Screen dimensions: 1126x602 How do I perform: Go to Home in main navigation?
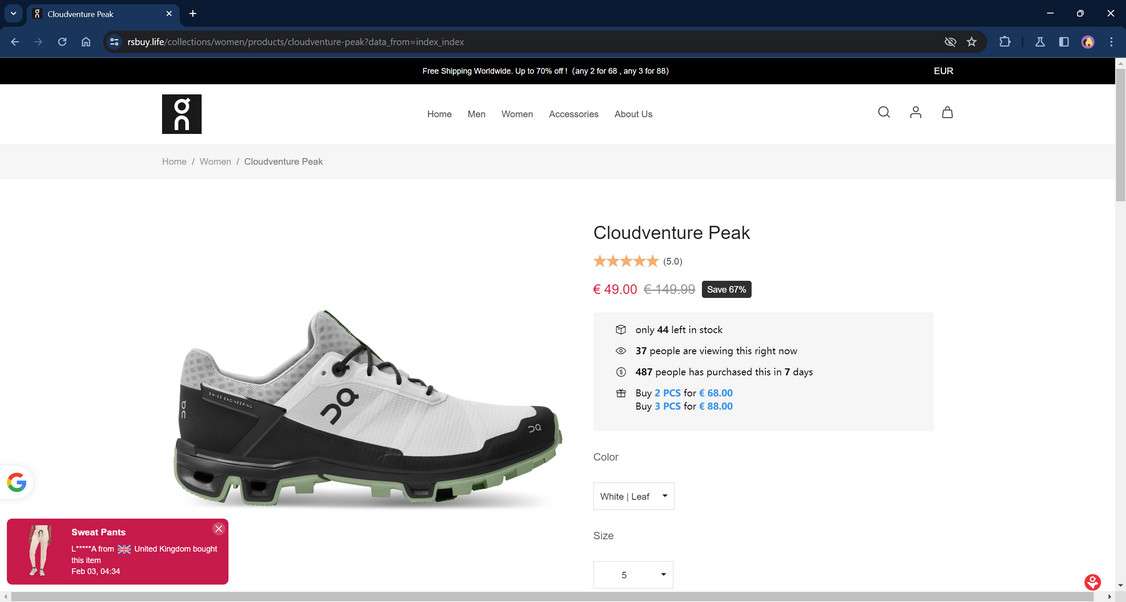pyautogui.click(x=439, y=114)
